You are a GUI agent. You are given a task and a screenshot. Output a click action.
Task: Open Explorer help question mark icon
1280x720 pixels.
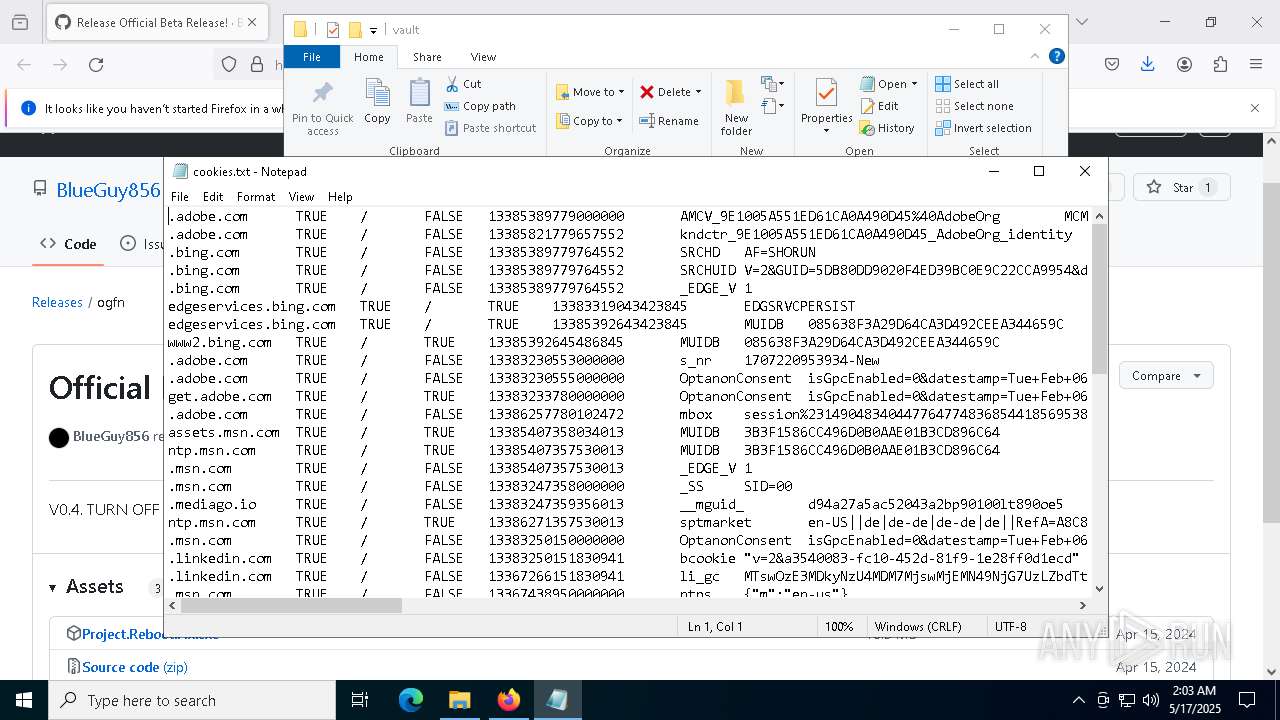coord(1056,56)
